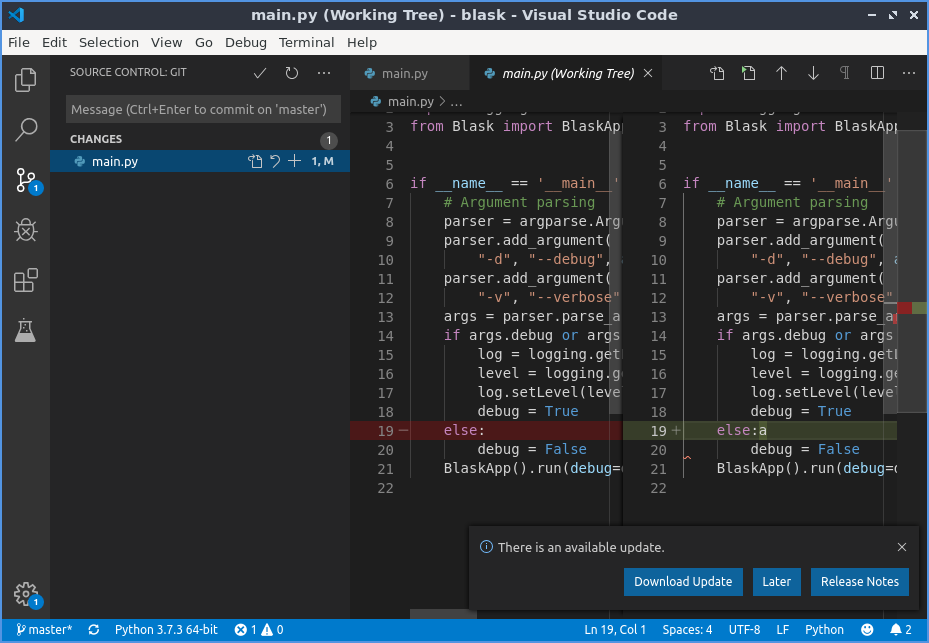Refresh the Source Control panel
The width and height of the screenshot is (929, 643).
click(x=292, y=73)
